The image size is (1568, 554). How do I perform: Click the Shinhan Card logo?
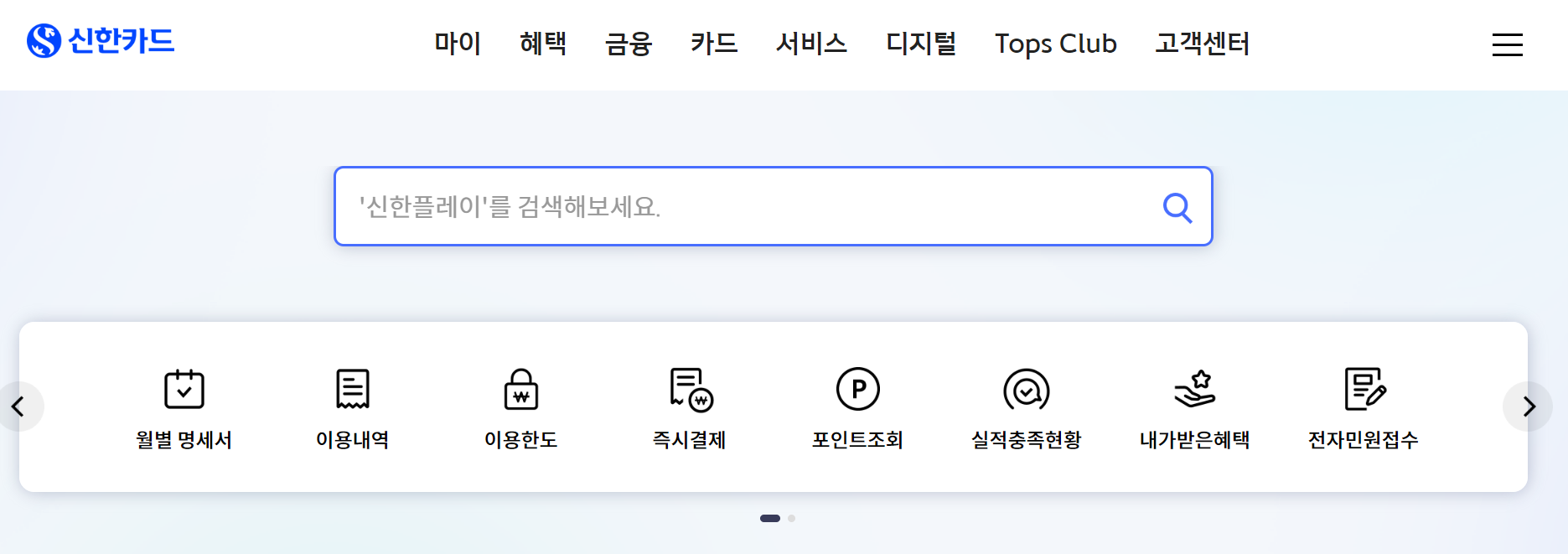click(x=101, y=40)
